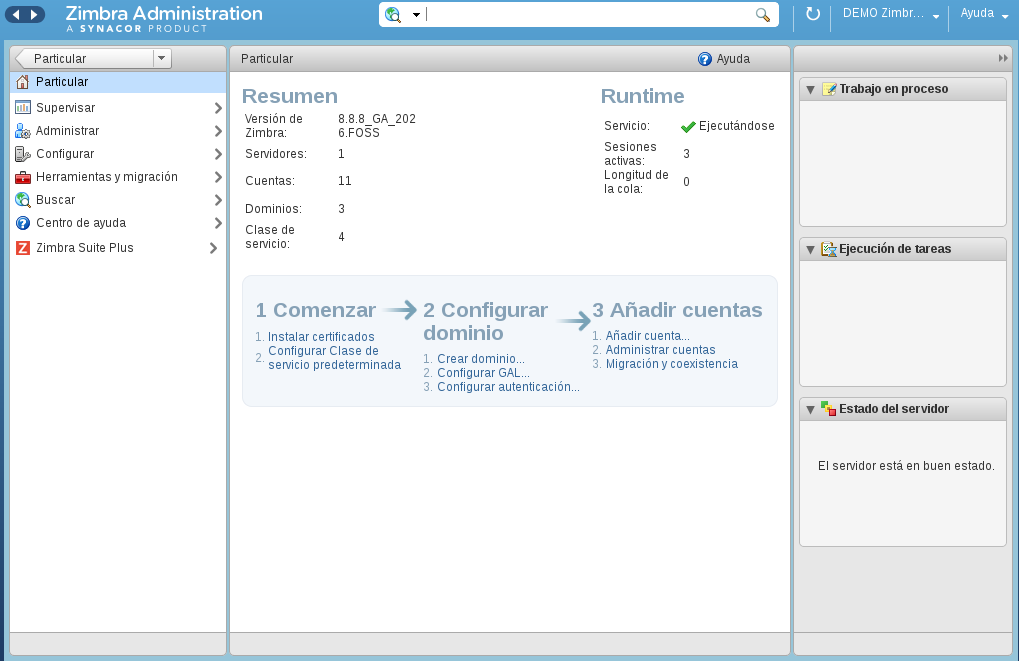This screenshot has height=661, width=1019.
Task: Select Centro de ayuda label
Action: (81, 223)
